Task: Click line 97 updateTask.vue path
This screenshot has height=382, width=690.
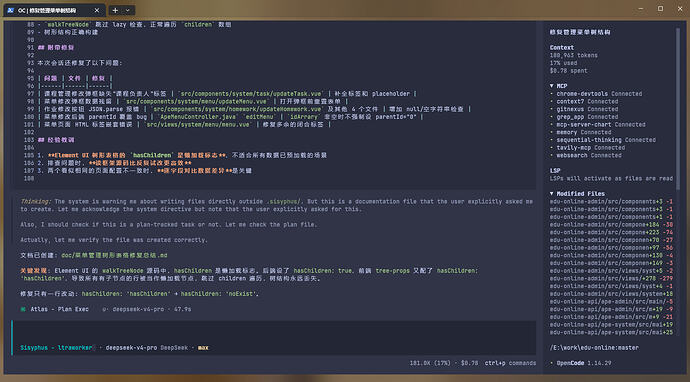Action: 251,94
